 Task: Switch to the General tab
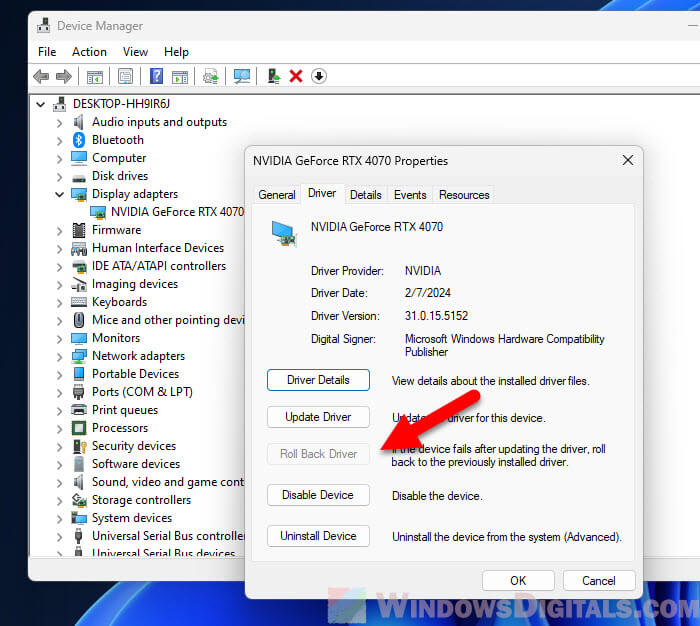click(x=277, y=195)
